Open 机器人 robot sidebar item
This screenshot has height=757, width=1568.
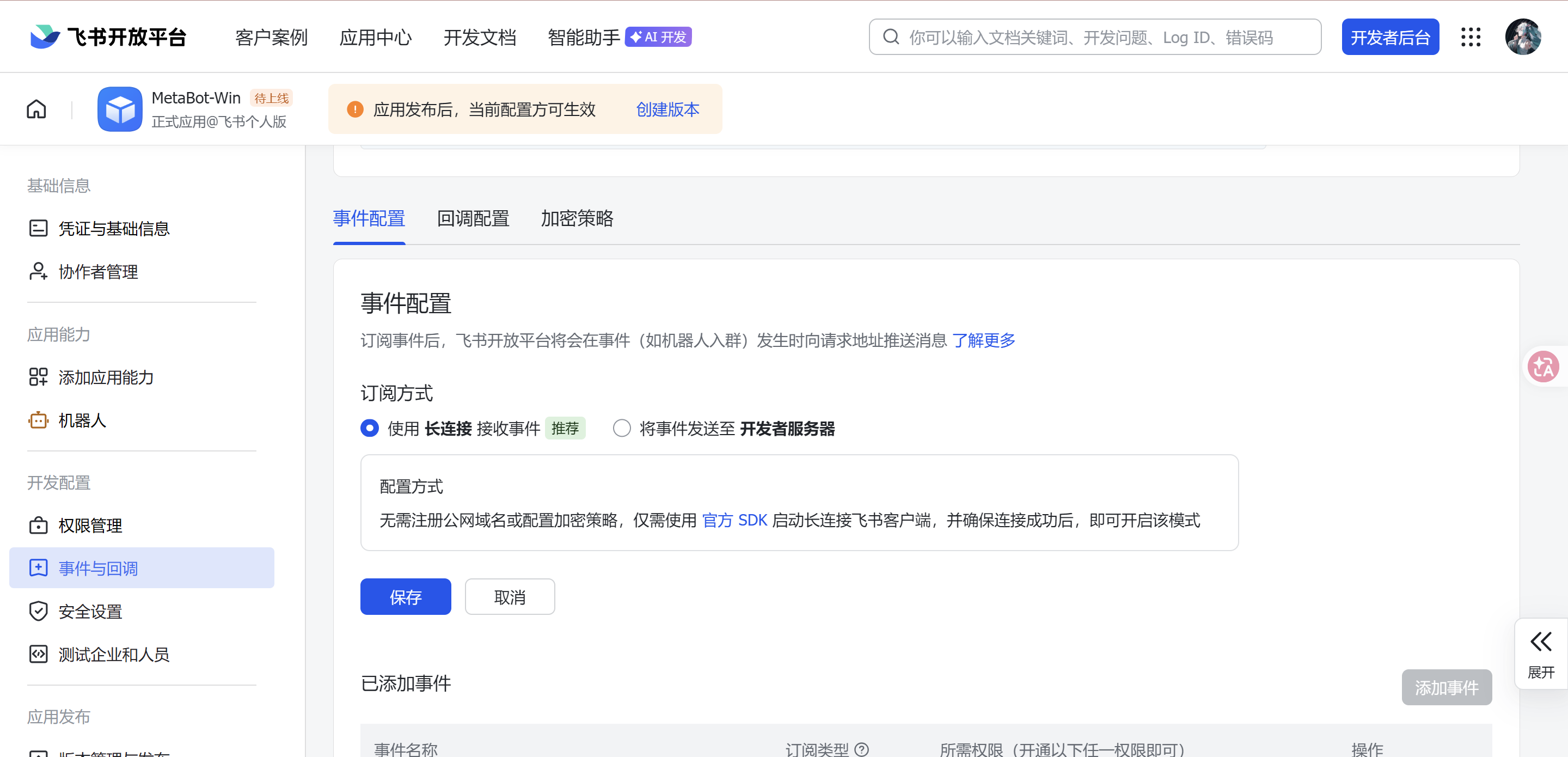82,420
